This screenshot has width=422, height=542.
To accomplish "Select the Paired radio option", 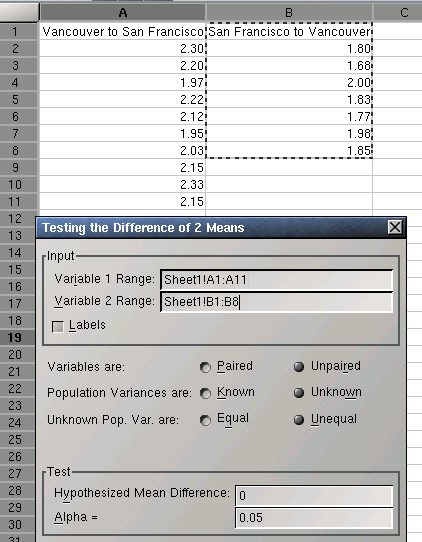I will (205, 367).
